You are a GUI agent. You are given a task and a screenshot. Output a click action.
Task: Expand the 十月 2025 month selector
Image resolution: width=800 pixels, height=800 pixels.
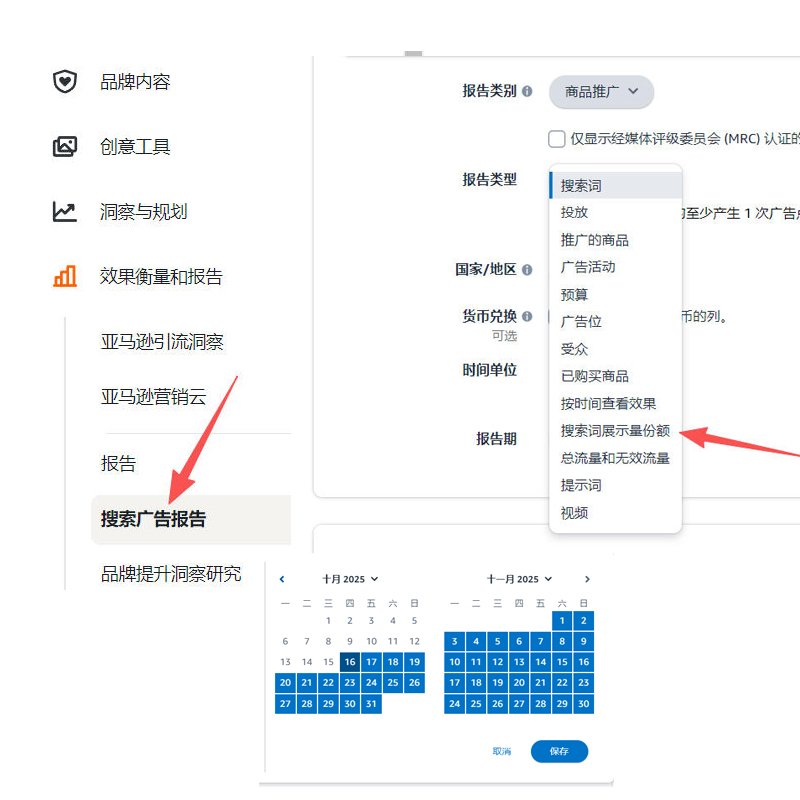(350, 579)
